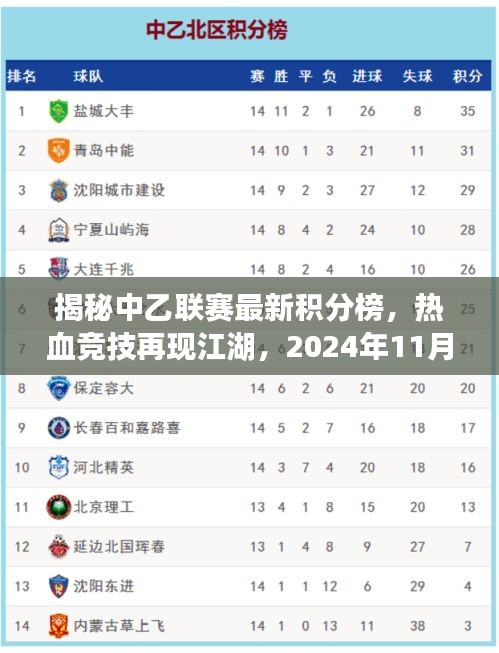499x653 pixels.
Task: Open the 大连千兆 team name
Action: 104,269
